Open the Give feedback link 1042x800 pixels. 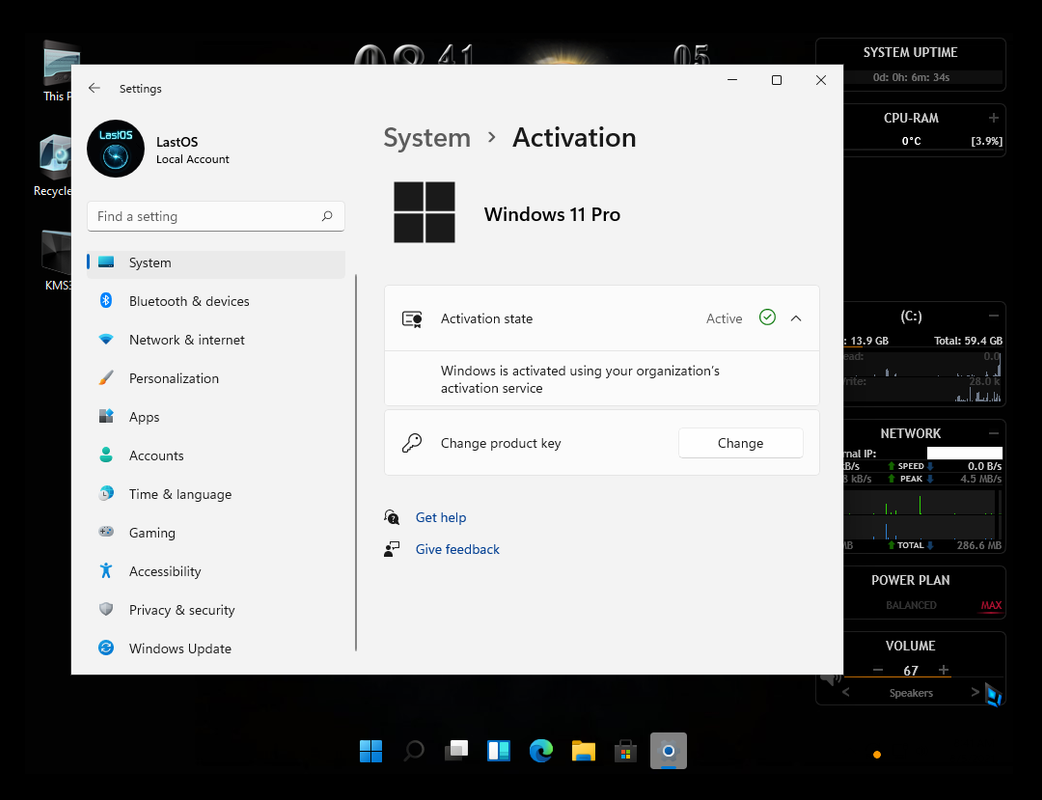coord(457,549)
